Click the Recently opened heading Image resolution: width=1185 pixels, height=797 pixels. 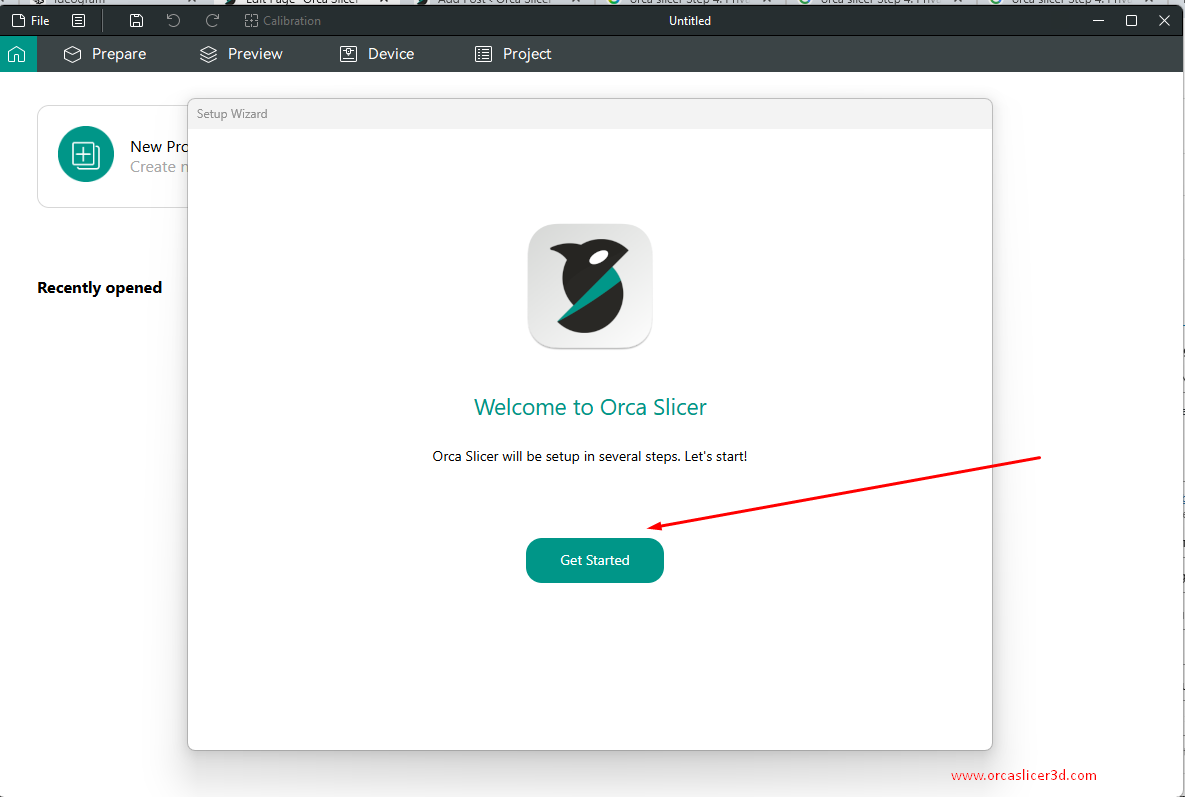click(100, 288)
